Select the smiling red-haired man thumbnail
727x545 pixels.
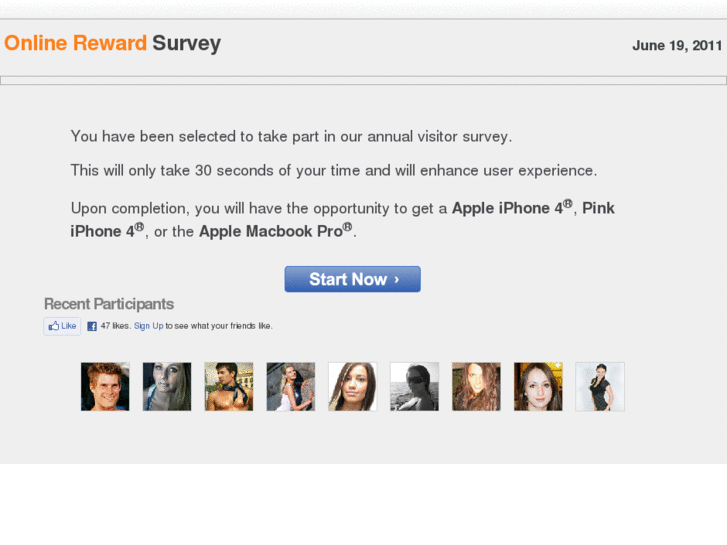[x=105, y=386]
